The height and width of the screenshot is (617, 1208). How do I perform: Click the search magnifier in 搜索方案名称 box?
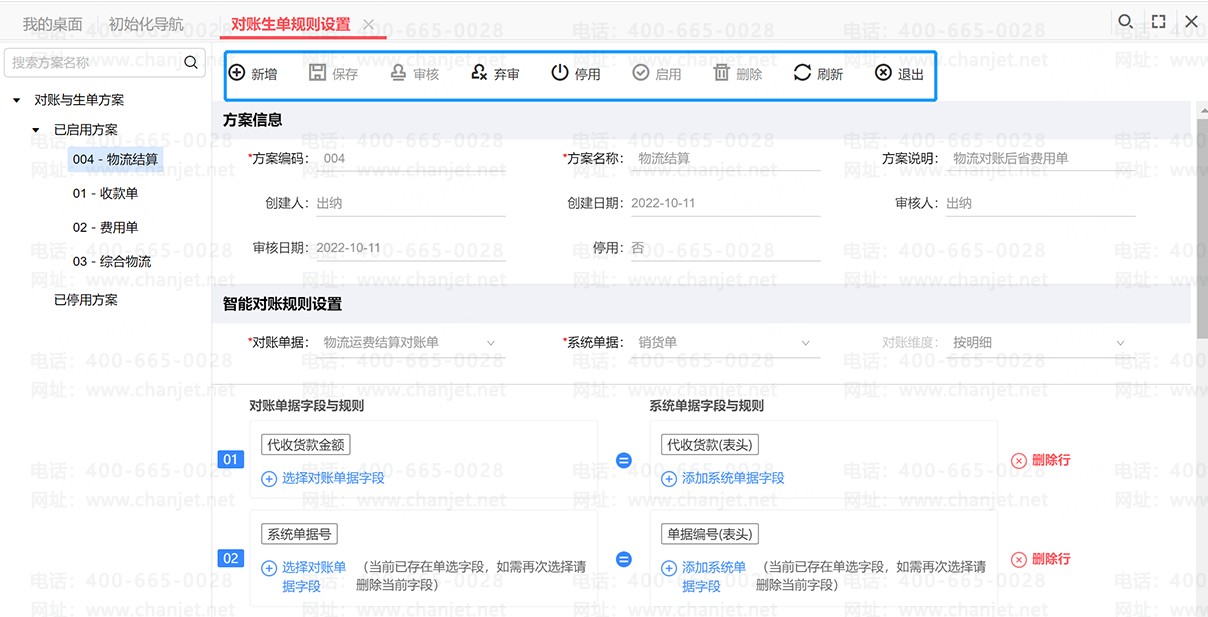(x=191, y=62)
